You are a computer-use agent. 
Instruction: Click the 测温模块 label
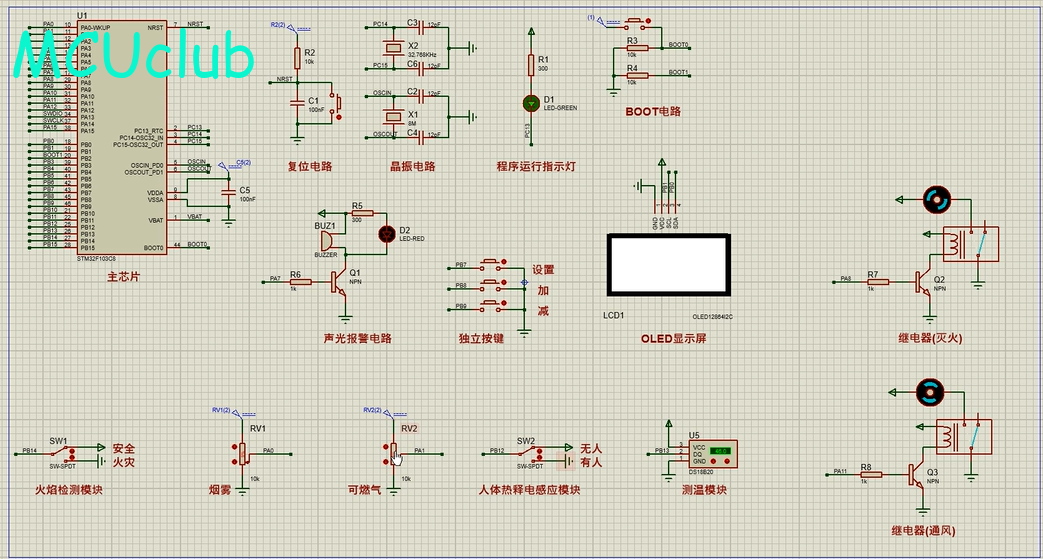[704, 490]
